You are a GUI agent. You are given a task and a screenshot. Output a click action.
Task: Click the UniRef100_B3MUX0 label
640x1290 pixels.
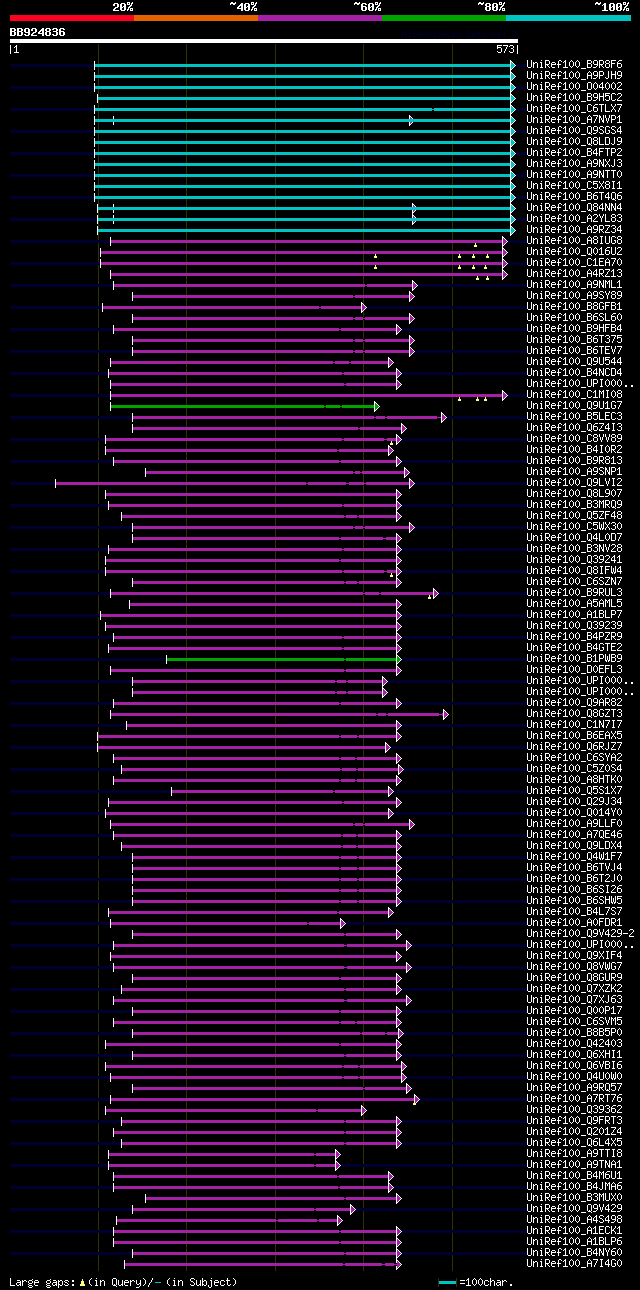pos(574,1198)
